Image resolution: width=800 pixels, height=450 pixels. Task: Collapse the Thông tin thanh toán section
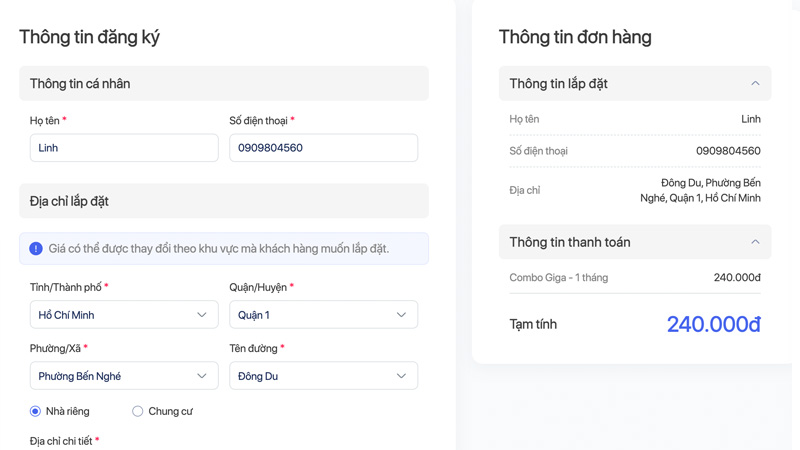click(755, 242)
